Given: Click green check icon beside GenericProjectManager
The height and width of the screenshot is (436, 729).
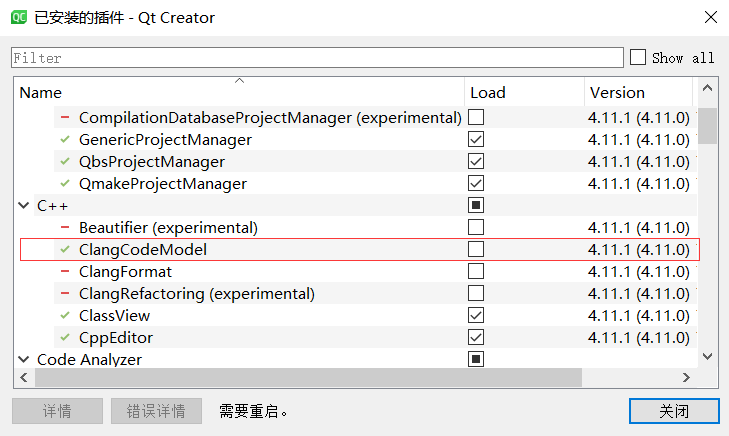Looking at the screenshot, I should (x=65, y=139).
